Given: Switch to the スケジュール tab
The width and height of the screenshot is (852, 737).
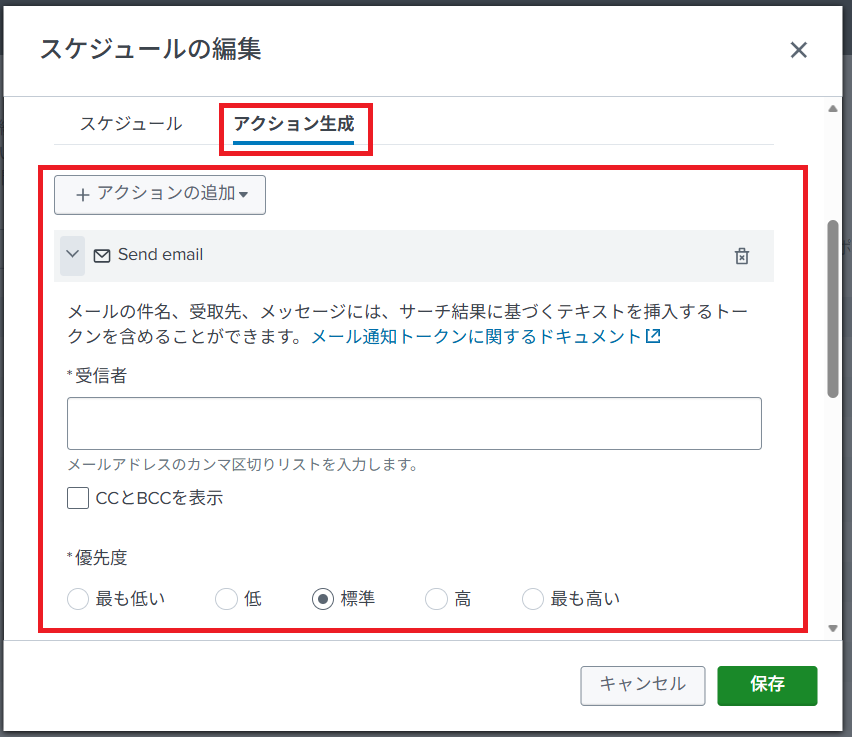Looking at the screenshot, I should click(x=131, y=124).
